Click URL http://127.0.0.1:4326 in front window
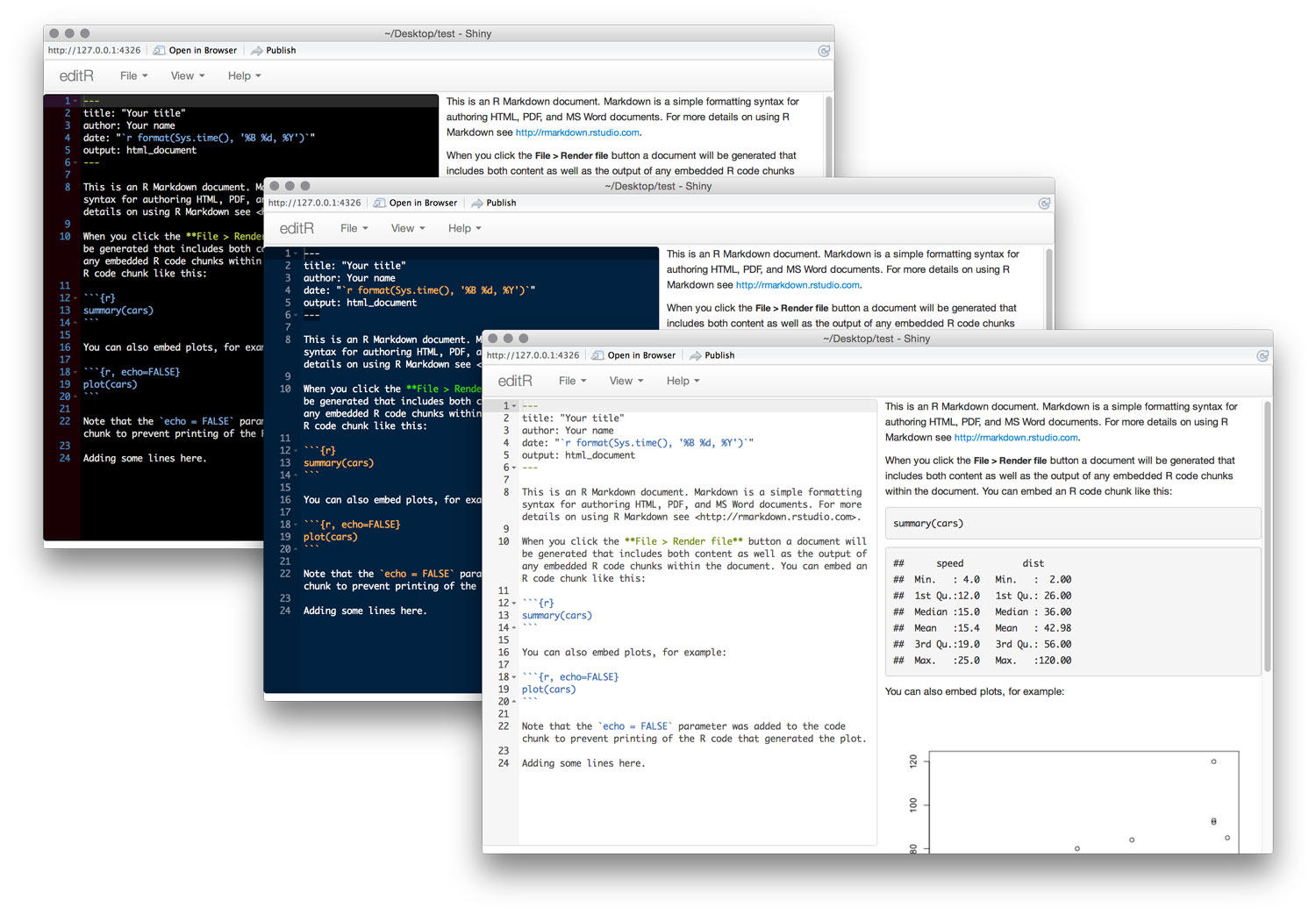 [x=533, y=355]
